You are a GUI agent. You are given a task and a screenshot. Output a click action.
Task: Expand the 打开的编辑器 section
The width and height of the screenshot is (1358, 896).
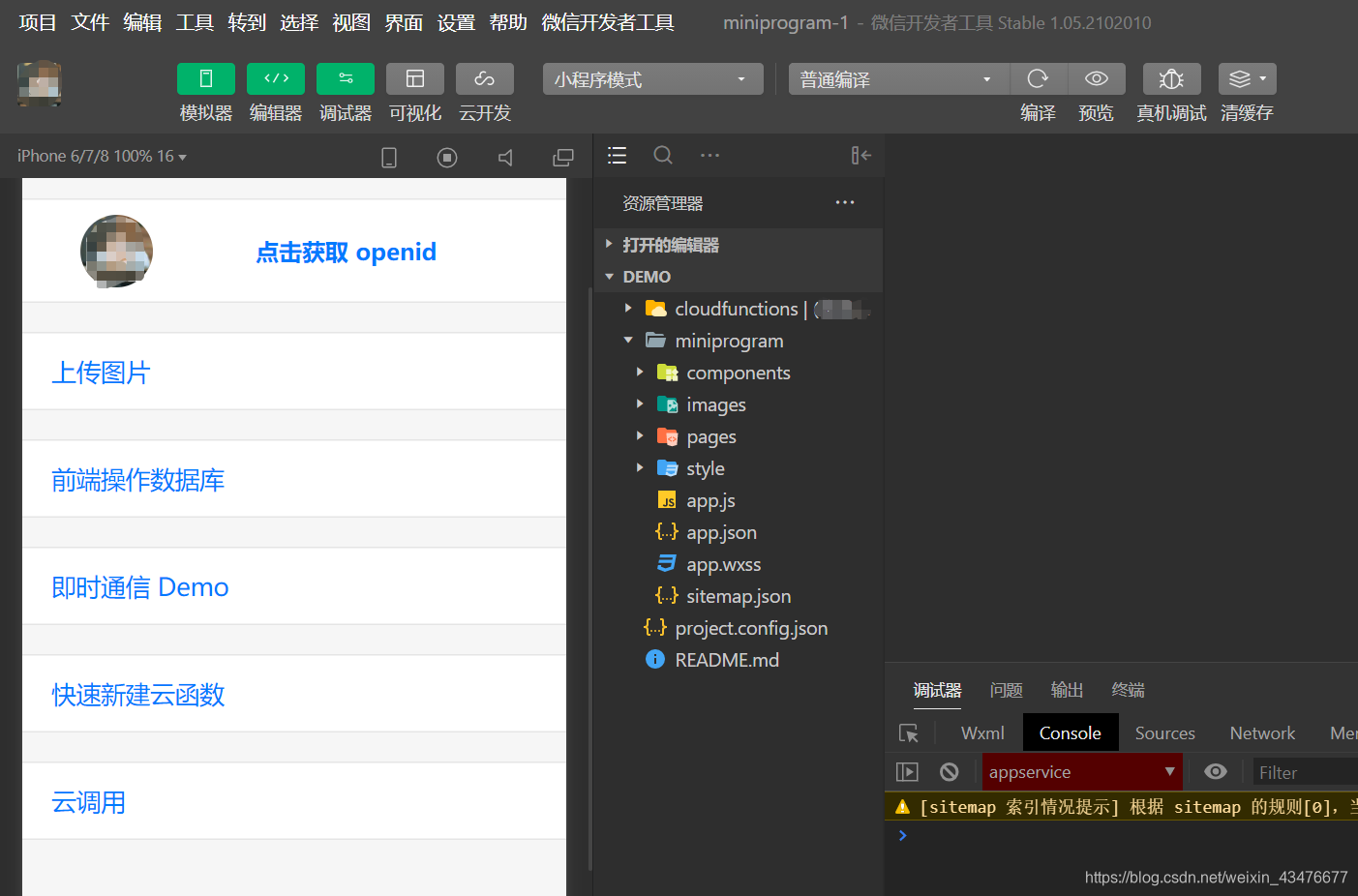point(738,245)
